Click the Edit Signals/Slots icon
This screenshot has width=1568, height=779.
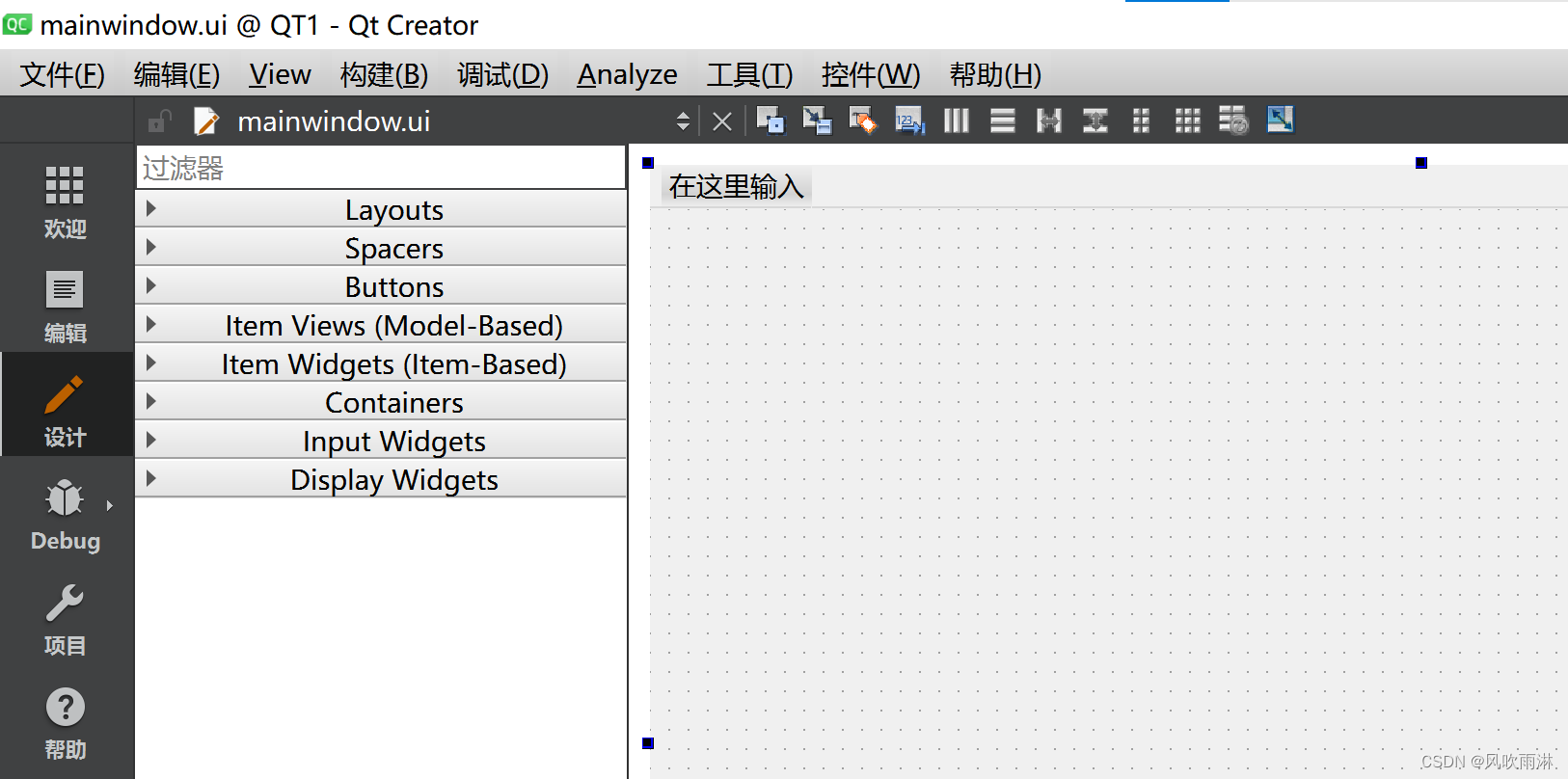click(817, 121)
